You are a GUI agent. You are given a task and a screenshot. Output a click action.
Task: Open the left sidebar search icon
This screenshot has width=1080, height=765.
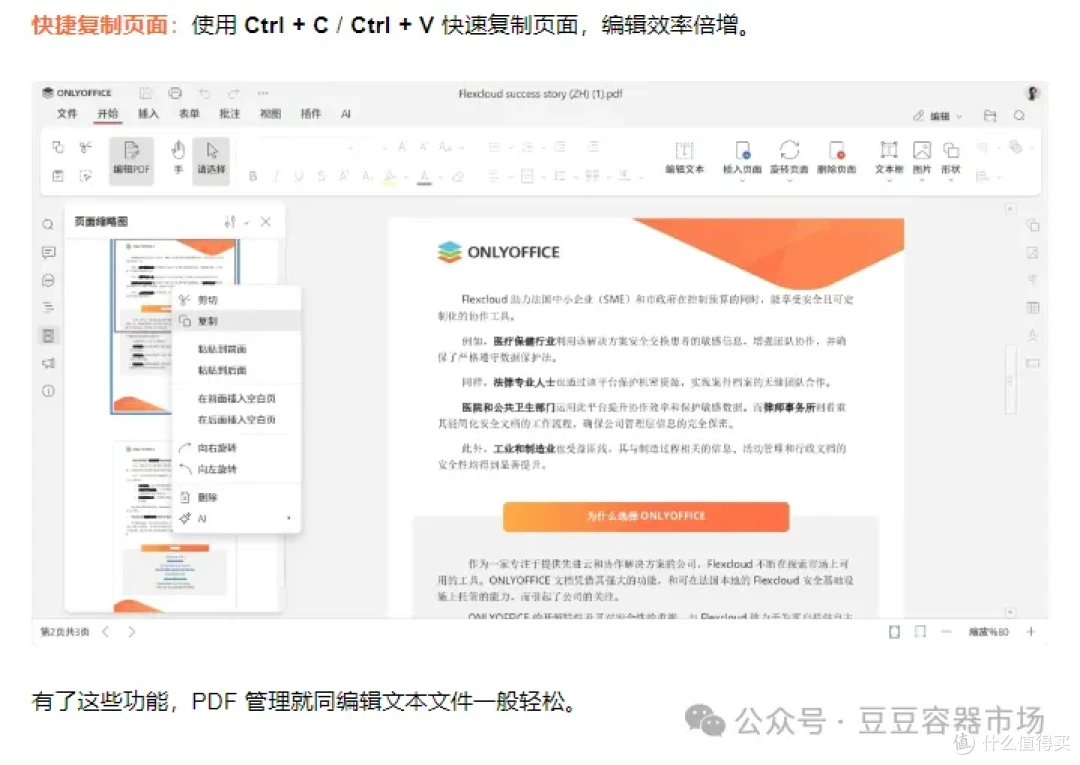click(x=48, y=225)
